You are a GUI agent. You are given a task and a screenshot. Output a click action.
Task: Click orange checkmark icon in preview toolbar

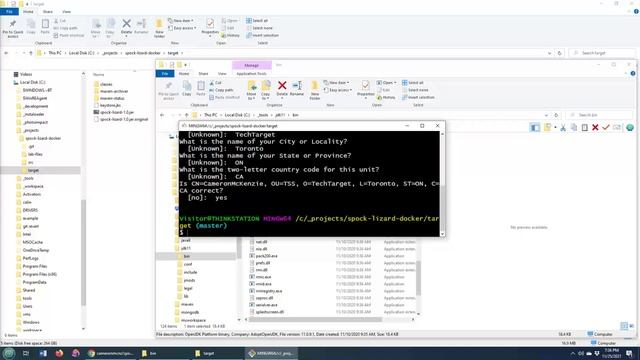[606, 128]
